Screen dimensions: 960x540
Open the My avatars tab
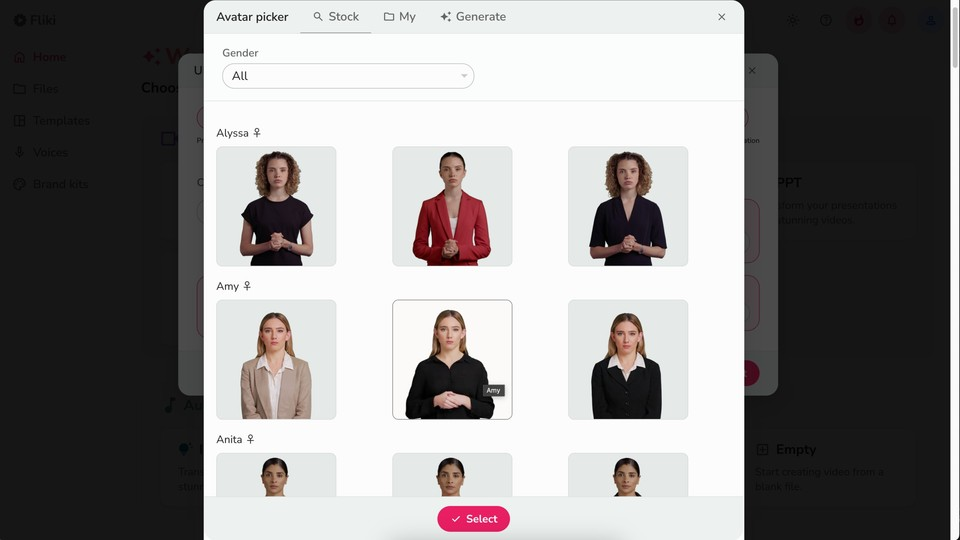coord(399,17)
